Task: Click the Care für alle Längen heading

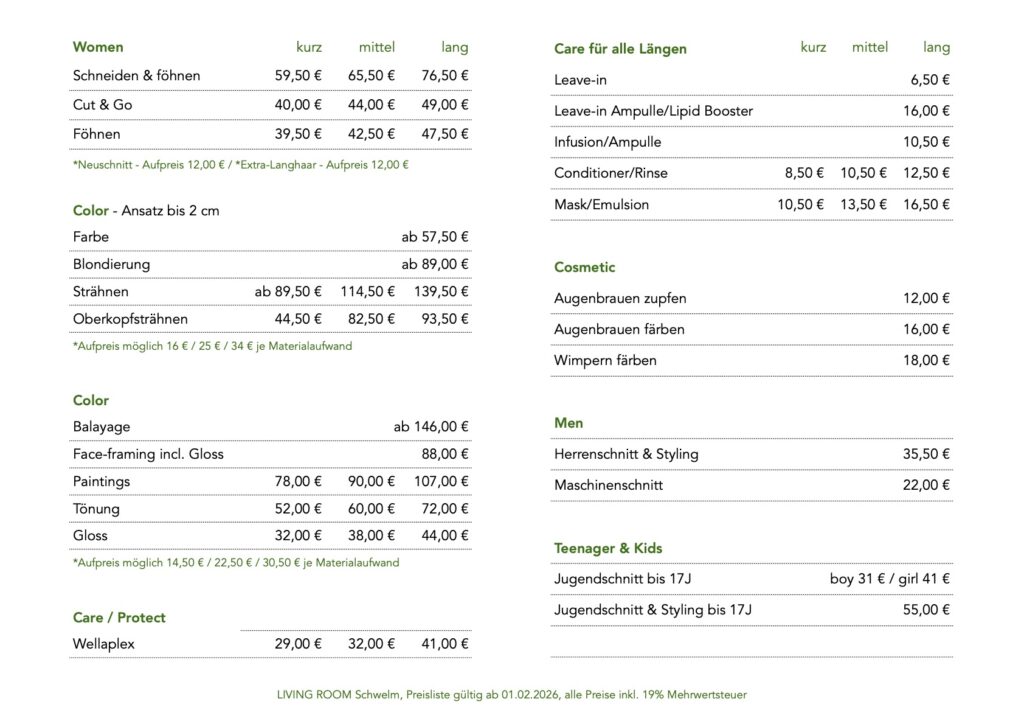Action: pyautogui.click(x=620, y=48)
